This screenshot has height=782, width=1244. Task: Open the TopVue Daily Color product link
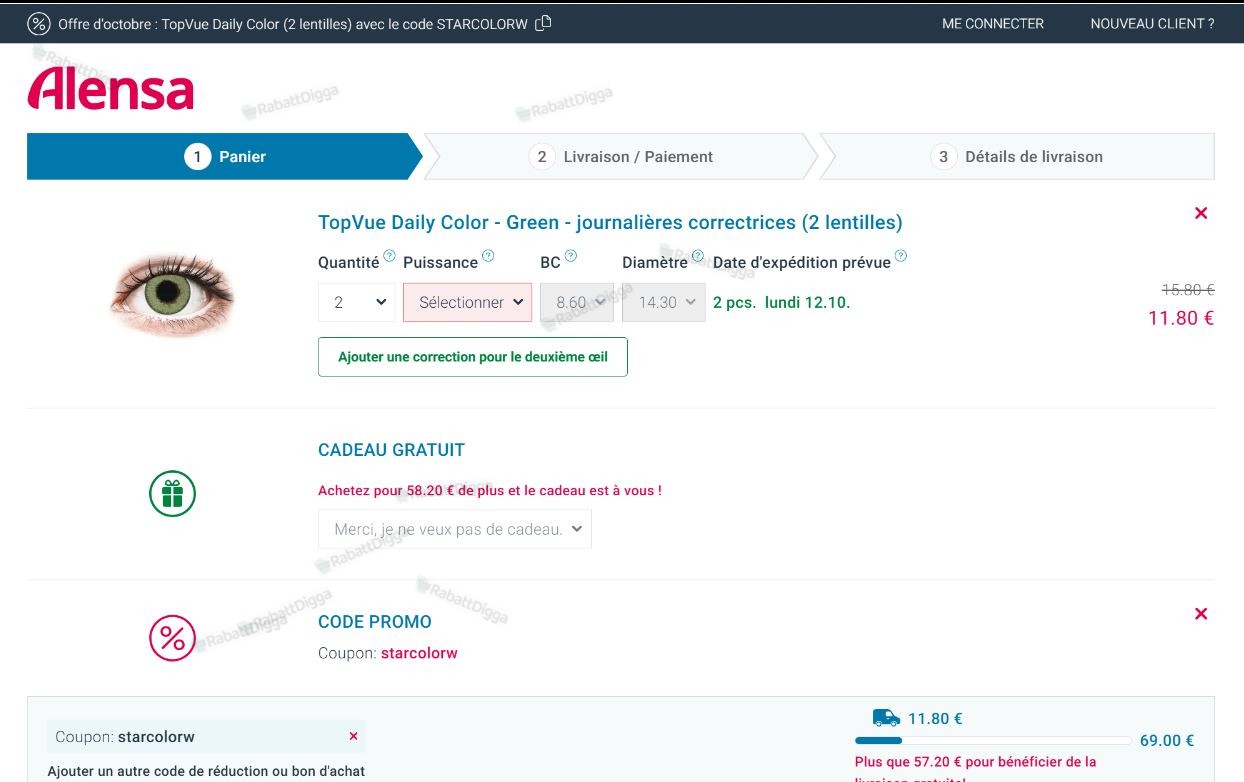coord(610,222)
